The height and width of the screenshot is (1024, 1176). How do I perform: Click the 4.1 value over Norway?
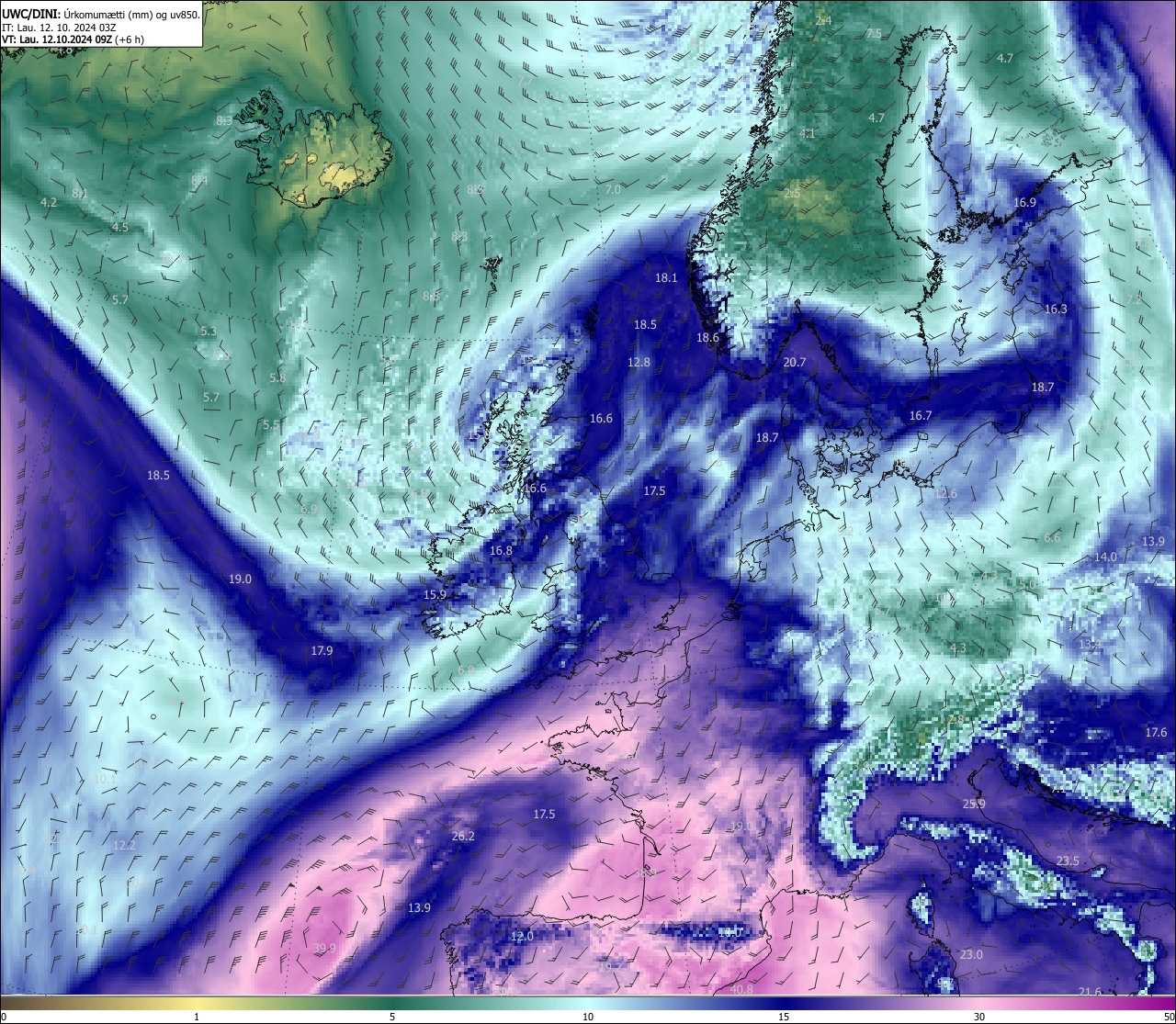[808, 134]
